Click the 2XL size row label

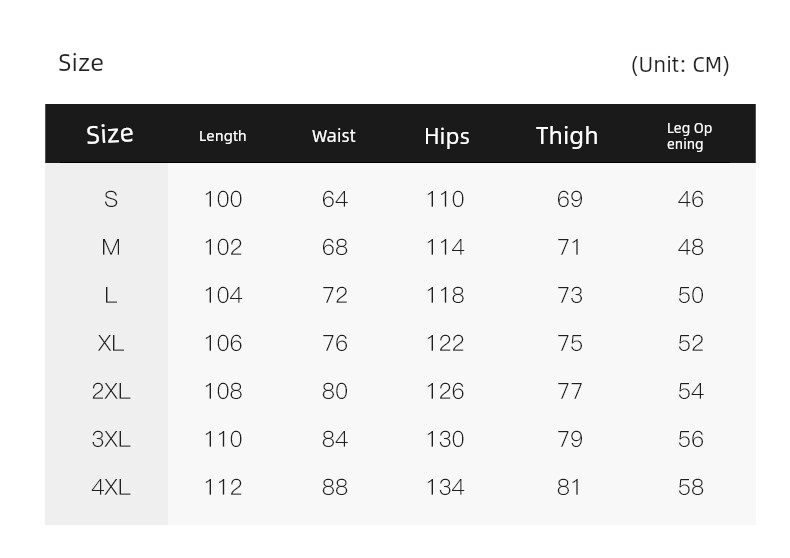pos(111,391)
